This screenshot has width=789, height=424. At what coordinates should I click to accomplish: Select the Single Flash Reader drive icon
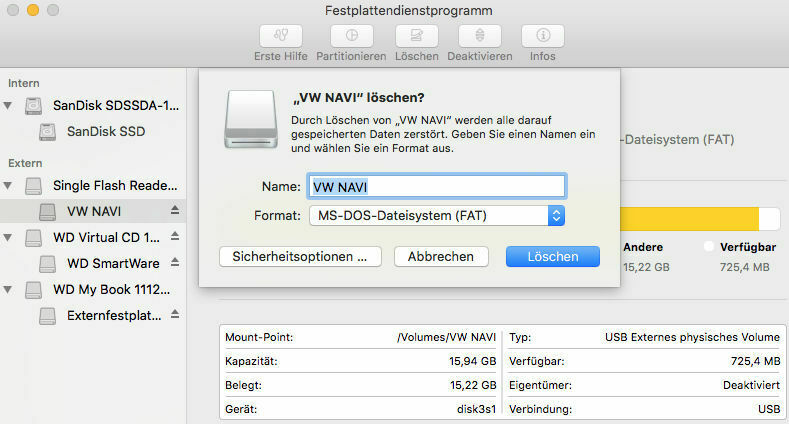pos(34,186)
